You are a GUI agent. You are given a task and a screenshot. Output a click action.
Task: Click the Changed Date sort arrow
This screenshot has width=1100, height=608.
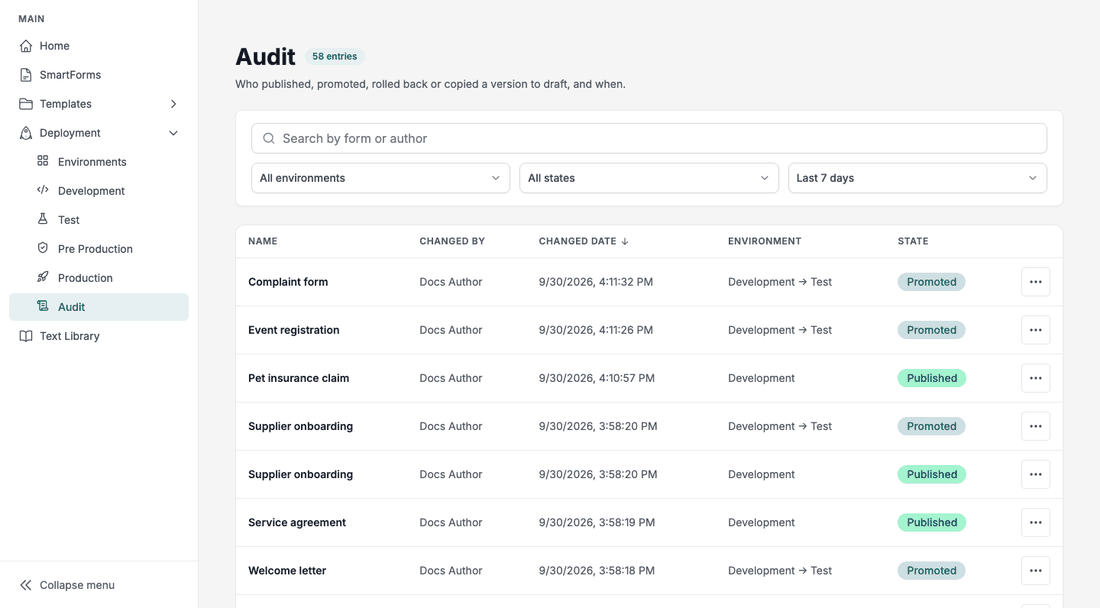pyautogui.click(x=624, y=241)
